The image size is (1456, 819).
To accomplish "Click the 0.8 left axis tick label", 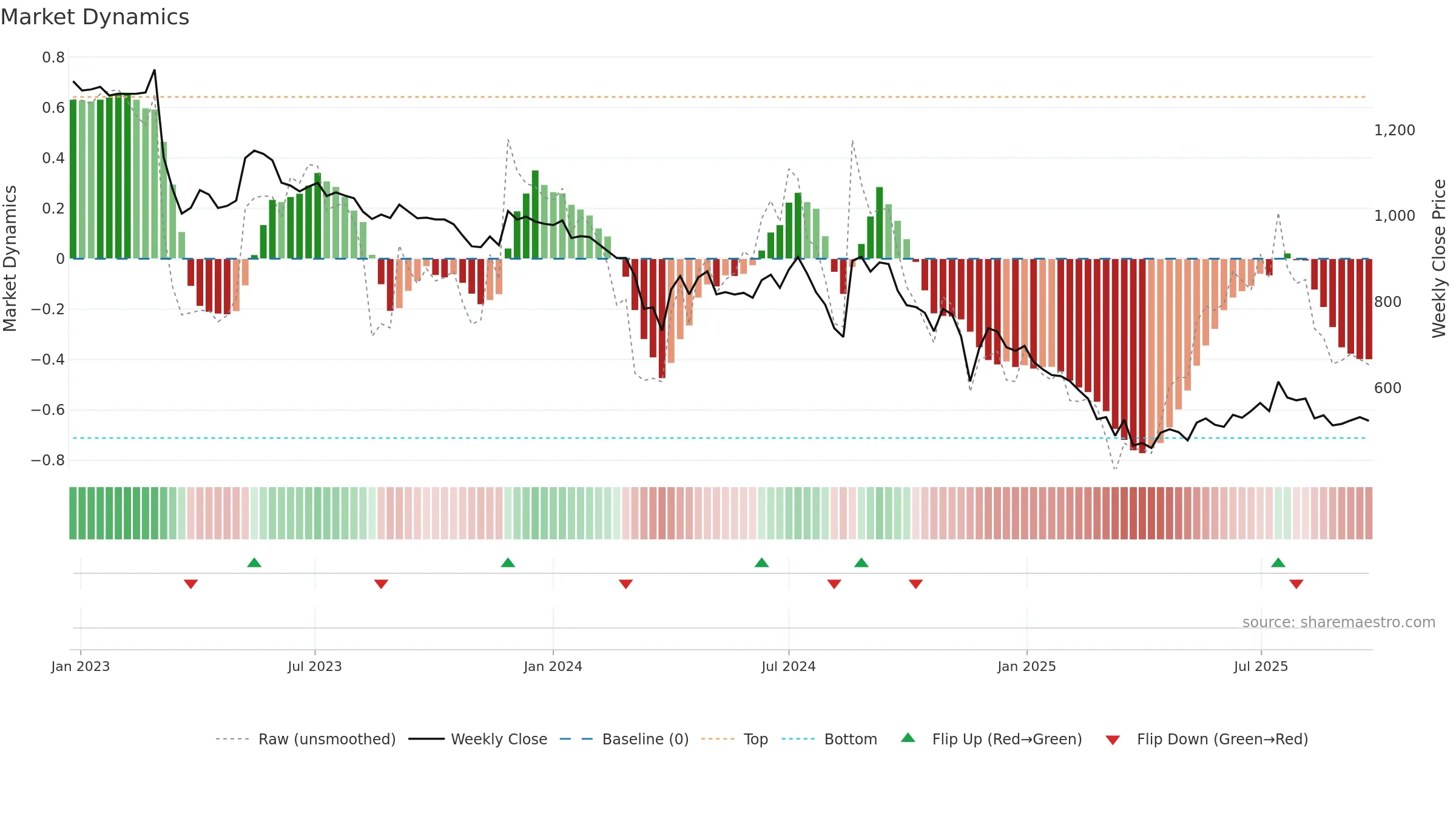I will (x=53, y=58).
